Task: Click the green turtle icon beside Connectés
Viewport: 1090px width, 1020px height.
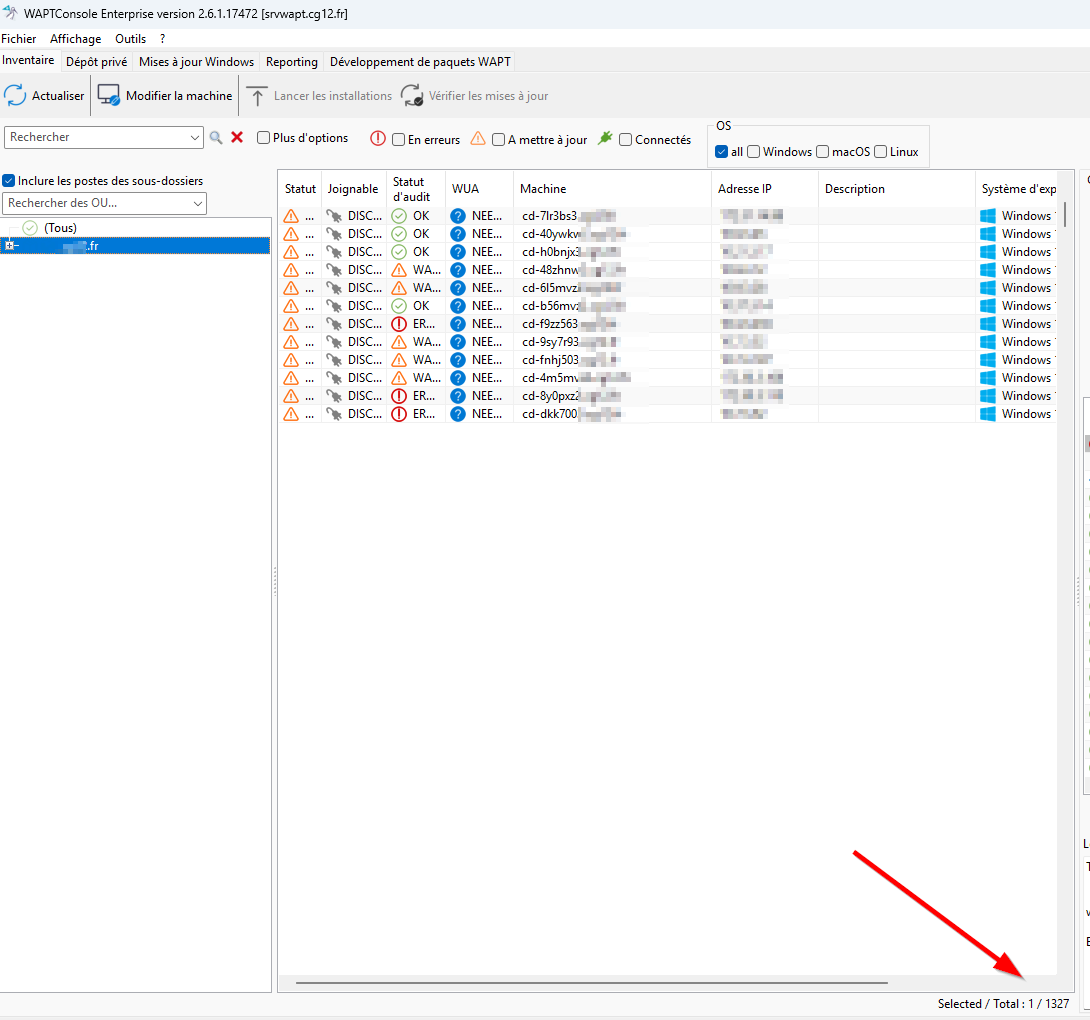Action: [x=606, y=139]
